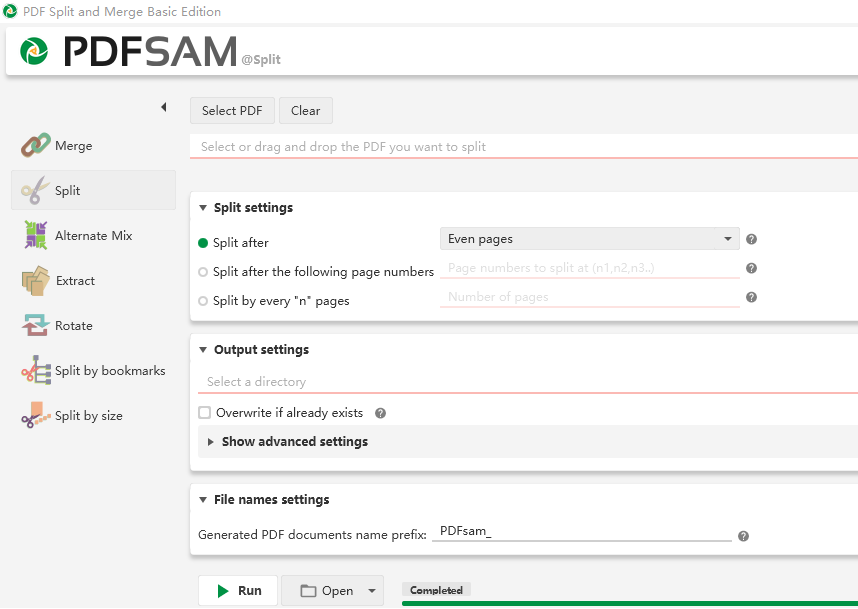Open the Split by size label
The image size is (858, 609).
[x=89, y=416]
